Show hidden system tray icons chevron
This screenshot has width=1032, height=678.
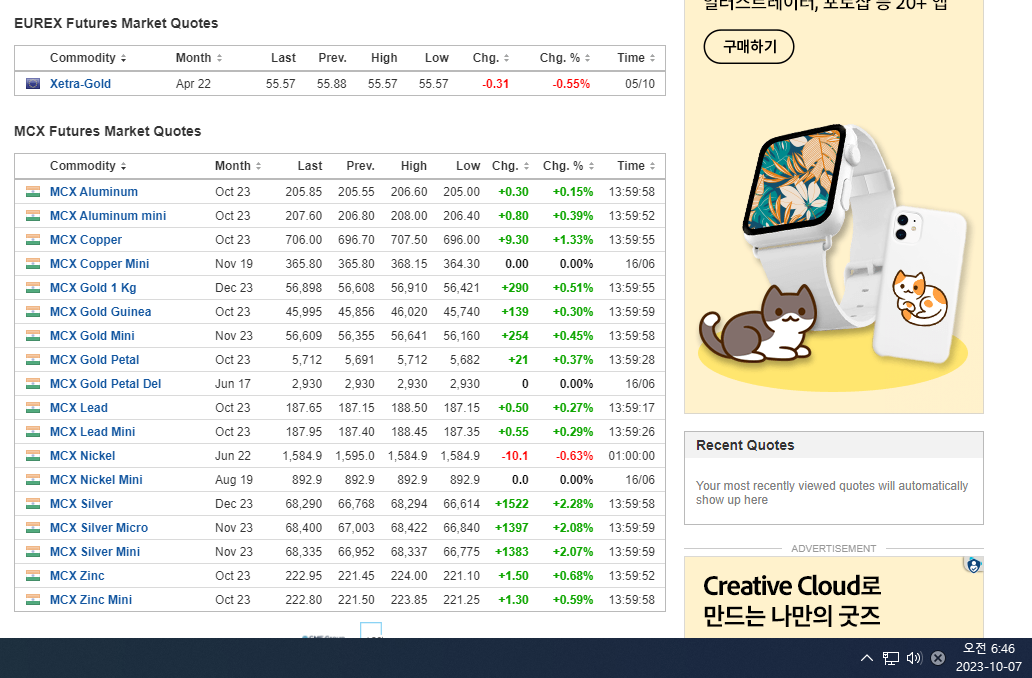click(x=867, y=658)
